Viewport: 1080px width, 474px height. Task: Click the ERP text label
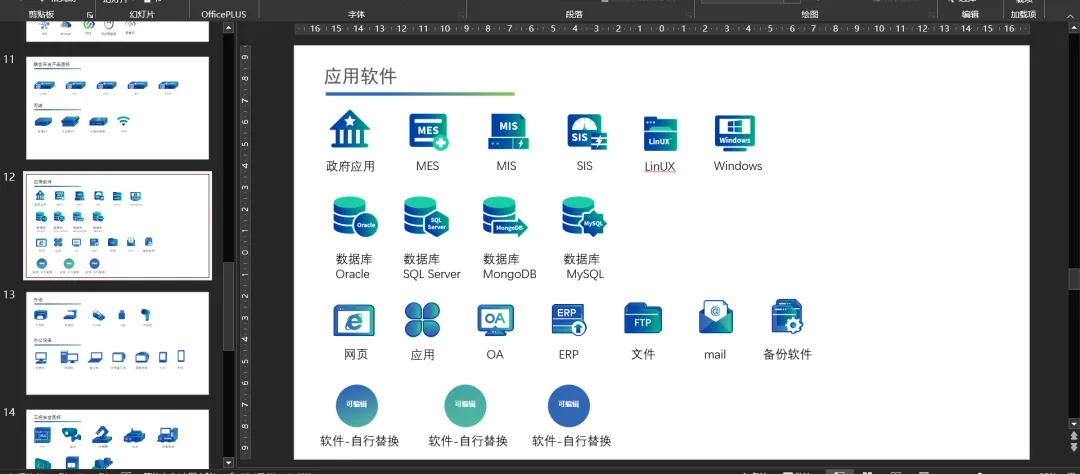(x=569, y=355)
